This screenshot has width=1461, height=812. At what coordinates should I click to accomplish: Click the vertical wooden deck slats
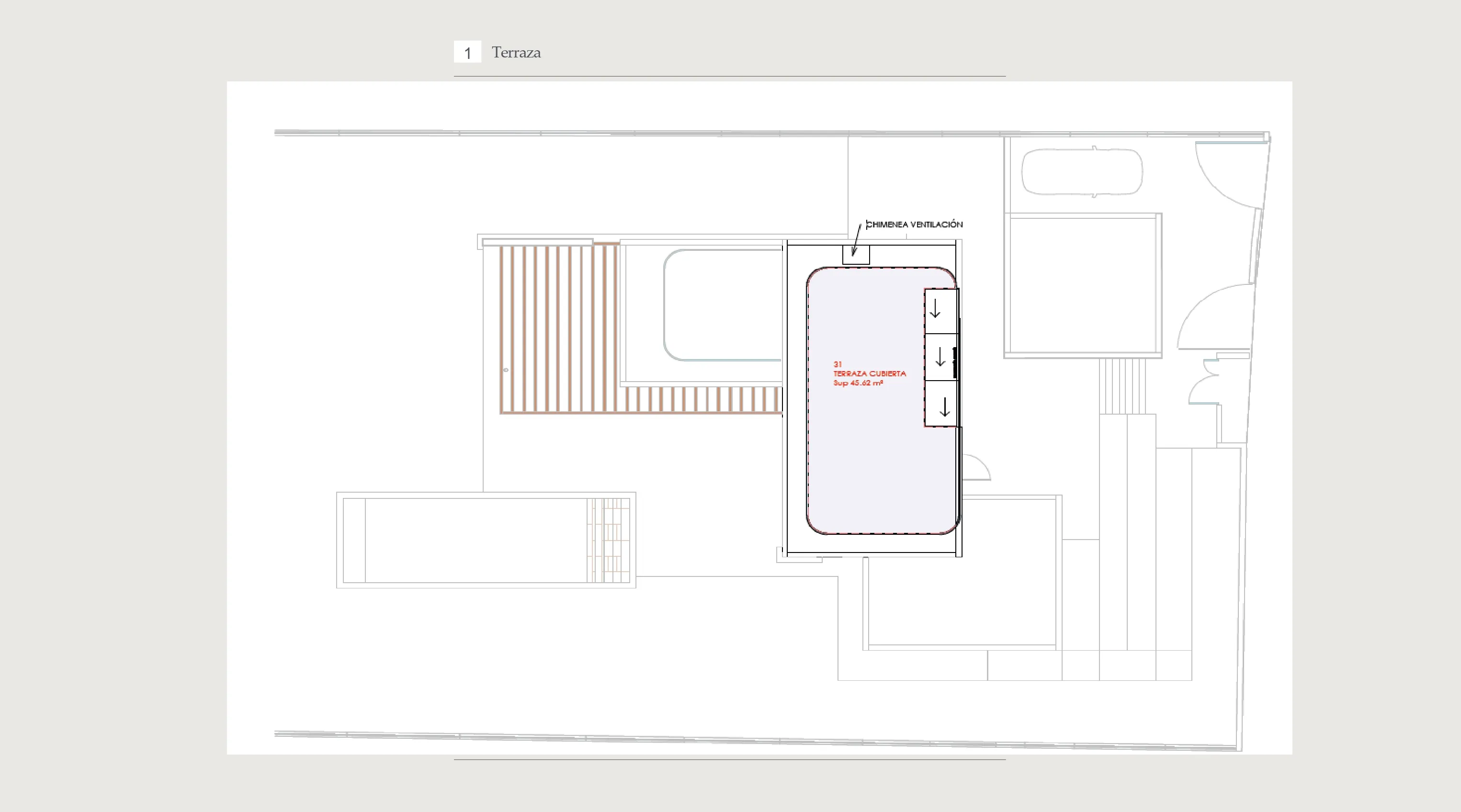[559, 329]
